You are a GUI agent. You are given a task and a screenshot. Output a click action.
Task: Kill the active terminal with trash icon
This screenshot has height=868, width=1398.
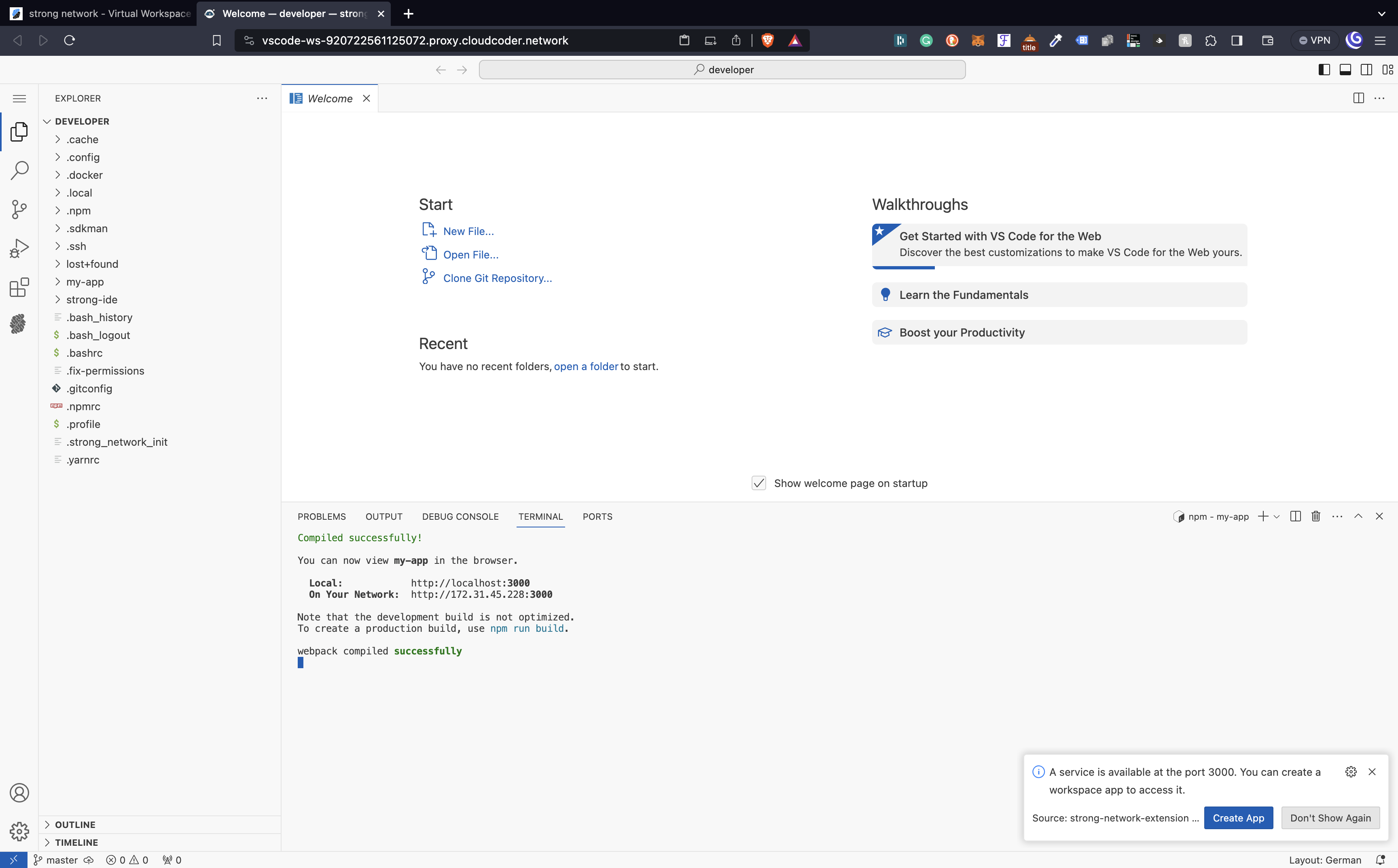pyautogui.click(x=1315, y=516)
